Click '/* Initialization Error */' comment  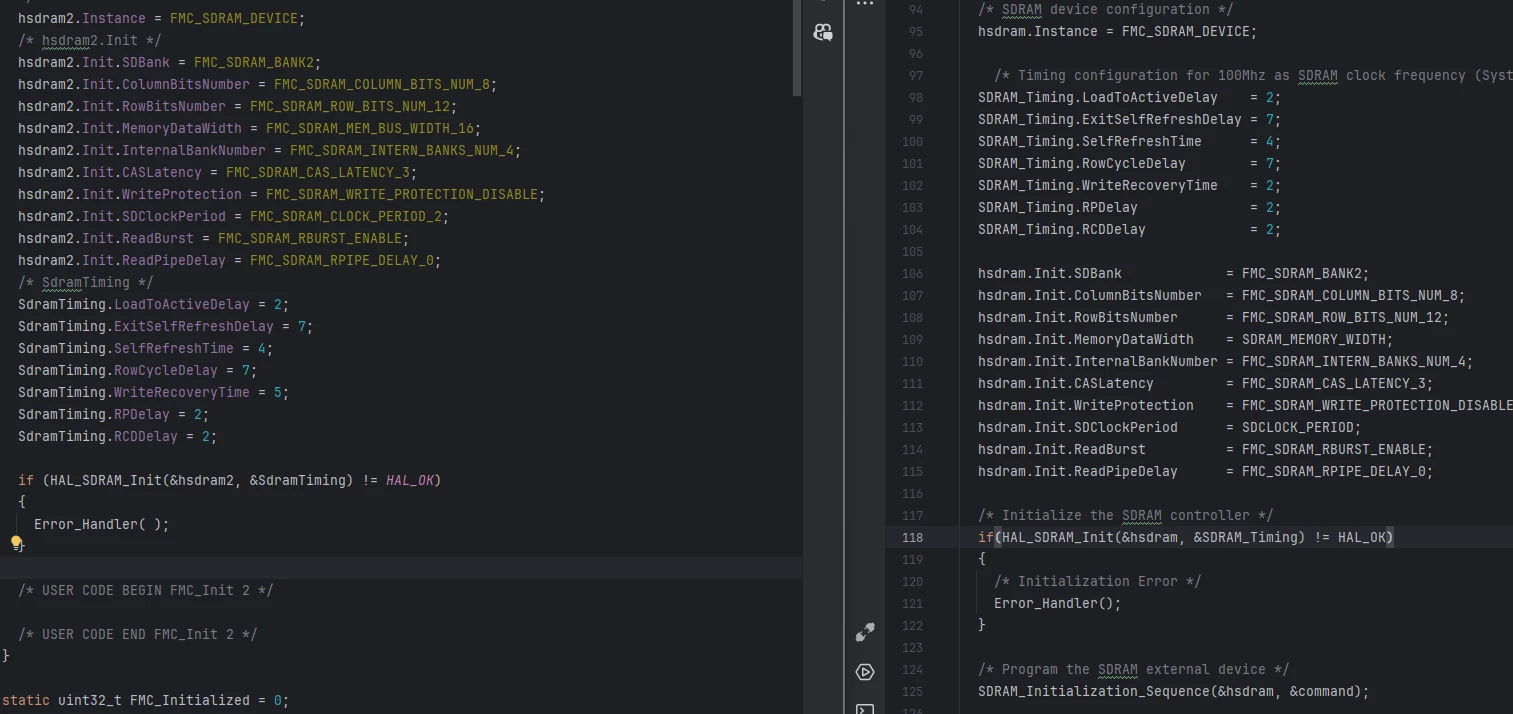click(1098, 581)
